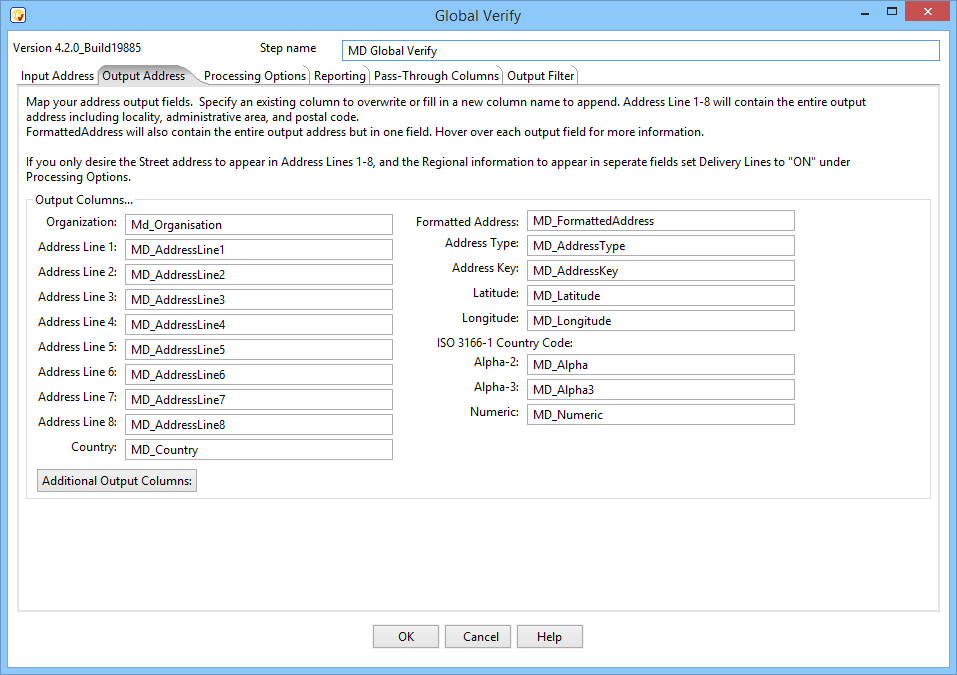Open the Output Filter tab
The width and height of the screenshot is (957, 675).
pyautogui.click(x=540, y=76)
